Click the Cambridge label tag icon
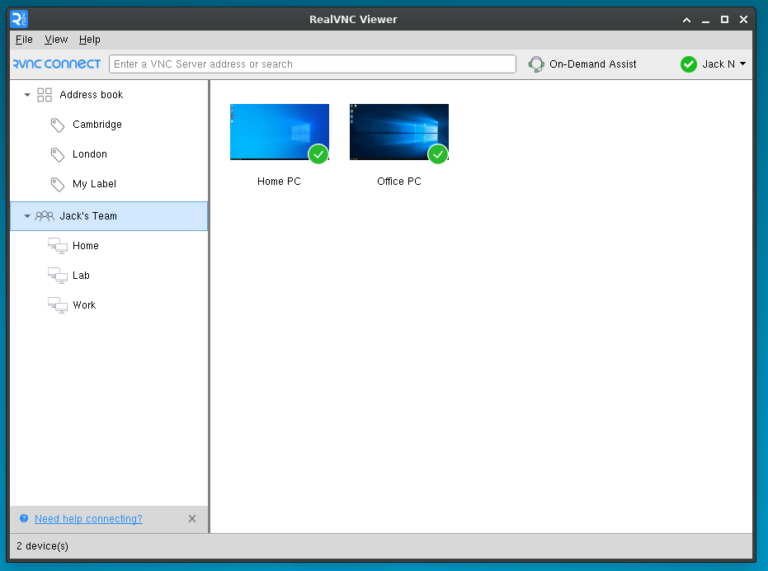This screenshot has width=768, height=571. click(x=58, y=125)
